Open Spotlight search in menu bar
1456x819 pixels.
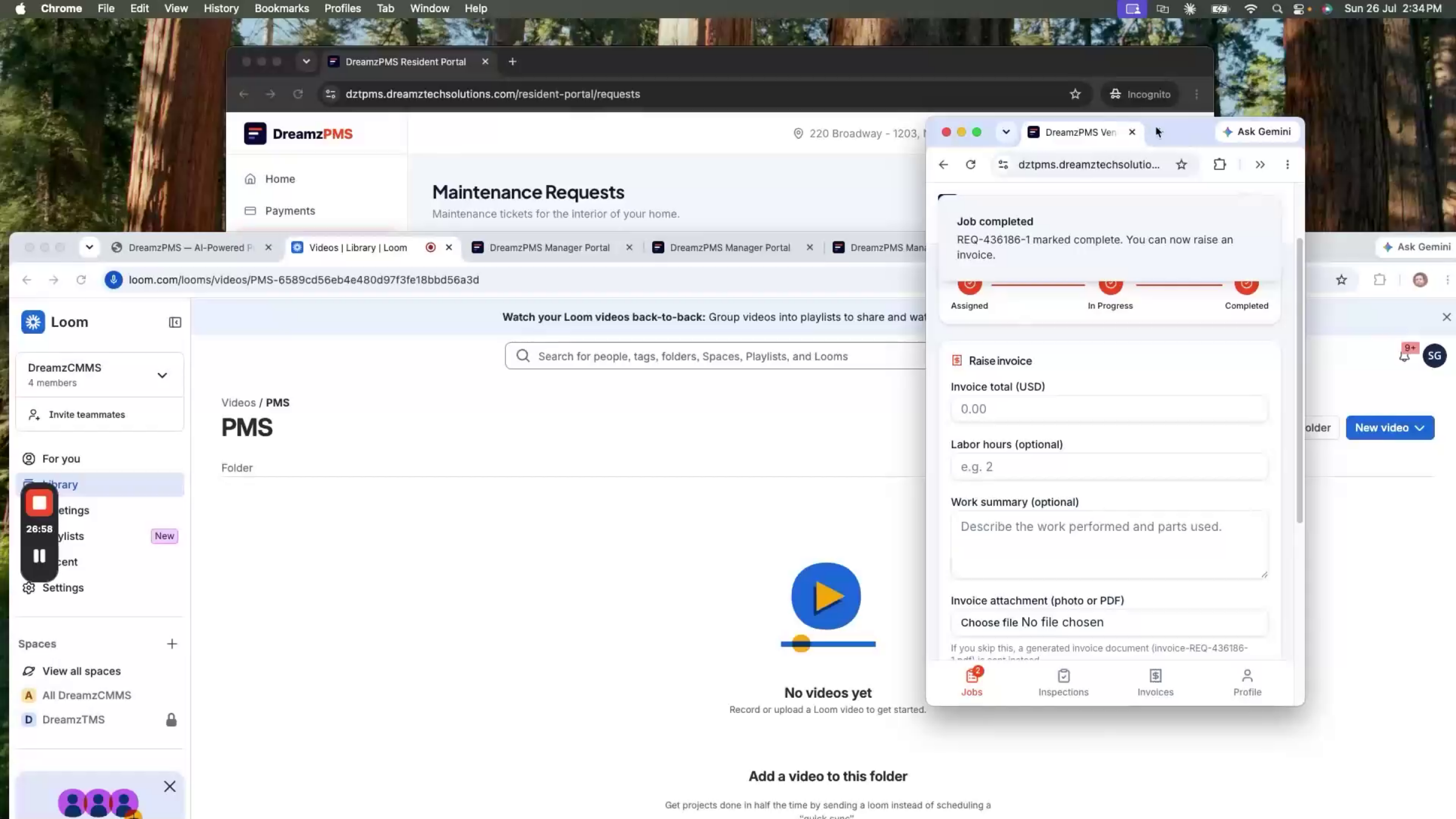(1277, 8)
